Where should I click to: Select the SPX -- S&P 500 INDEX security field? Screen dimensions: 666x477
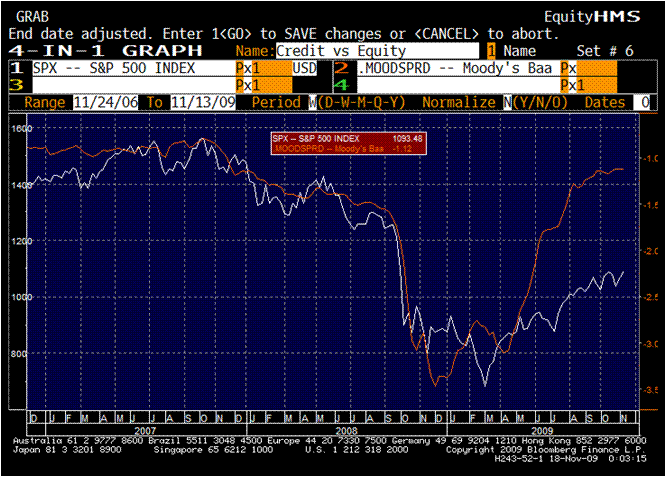pos(134,68)
